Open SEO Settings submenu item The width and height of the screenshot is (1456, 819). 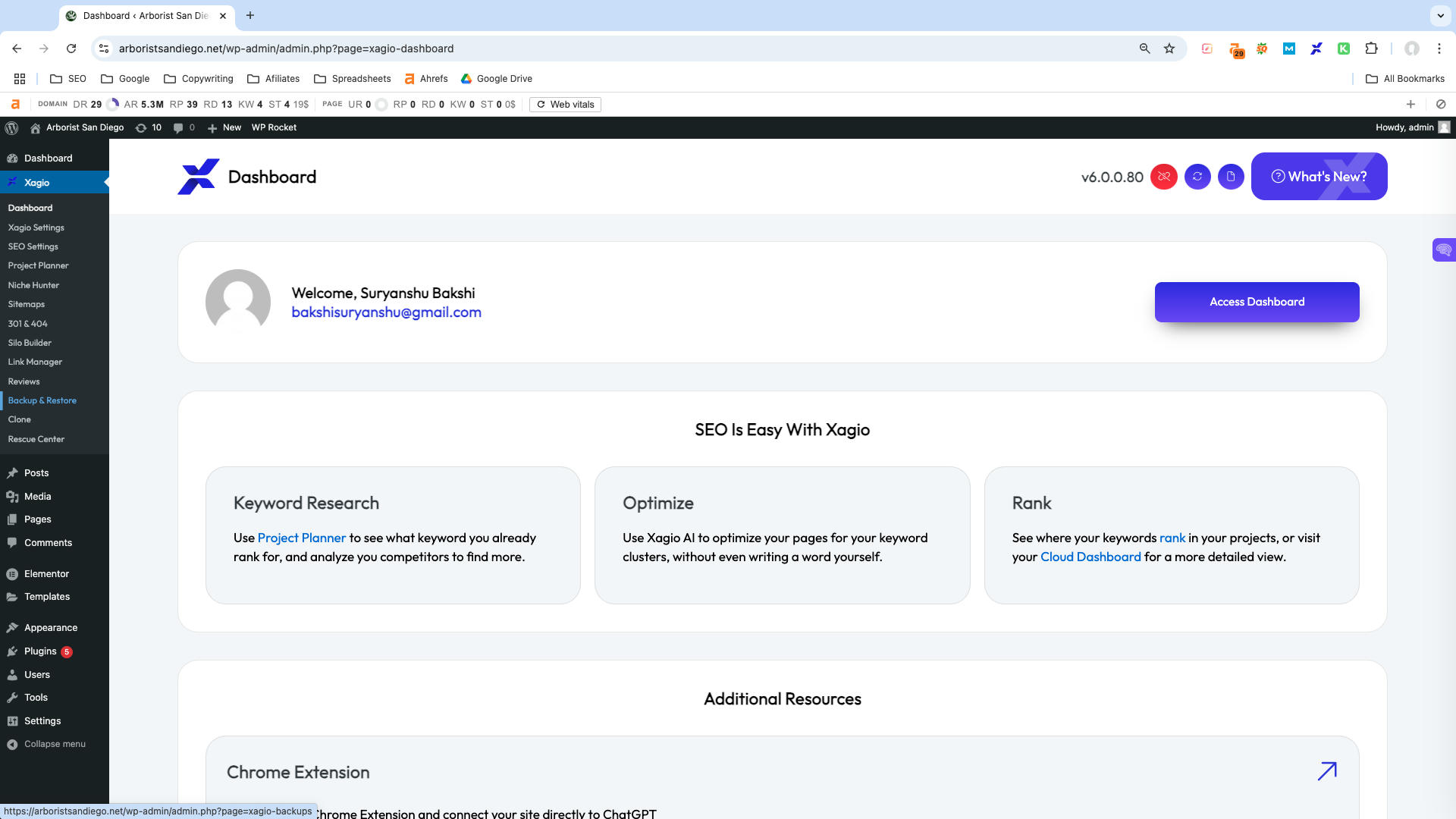click(x=33, y=246)
